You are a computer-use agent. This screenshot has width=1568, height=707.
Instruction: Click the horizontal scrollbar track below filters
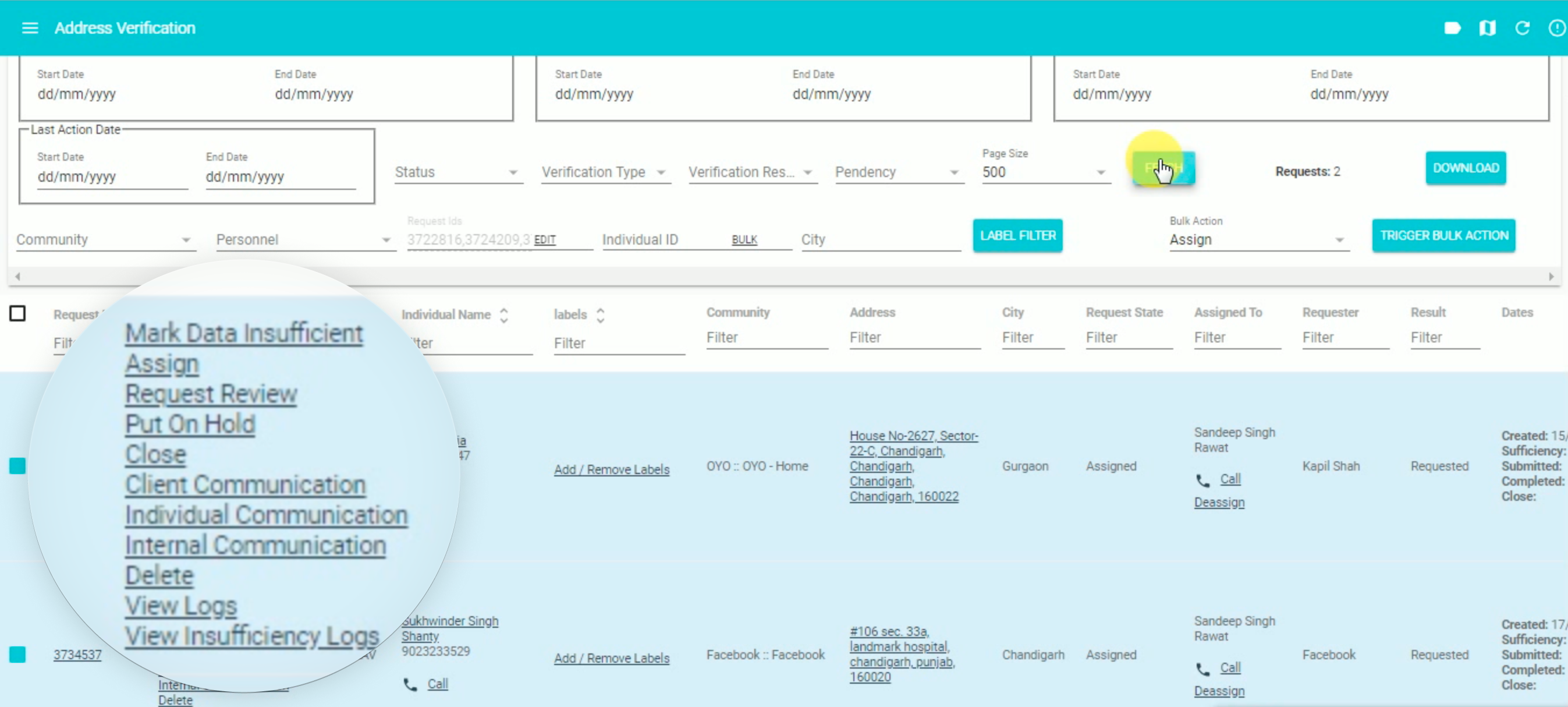pyautogui.click(x=784, y=276)
